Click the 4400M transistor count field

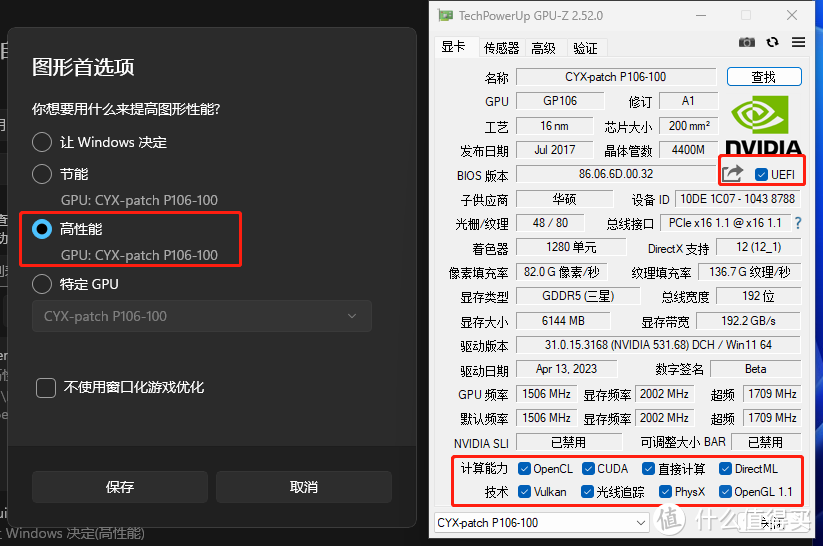click(x=689, y=150)
